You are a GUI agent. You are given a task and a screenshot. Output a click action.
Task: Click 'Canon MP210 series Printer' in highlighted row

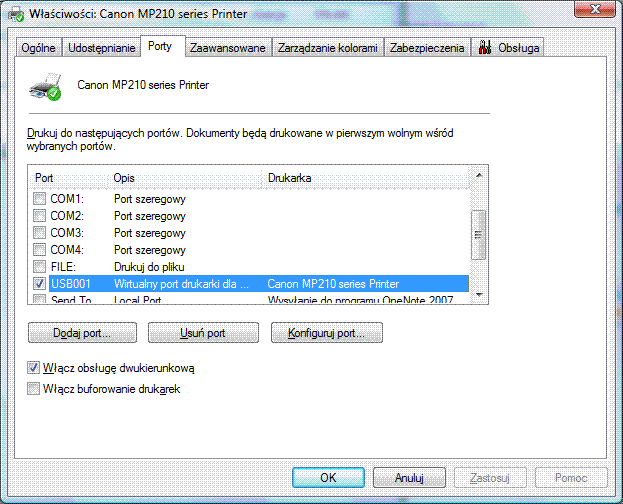pyautogui.click(x=333, y=284)
